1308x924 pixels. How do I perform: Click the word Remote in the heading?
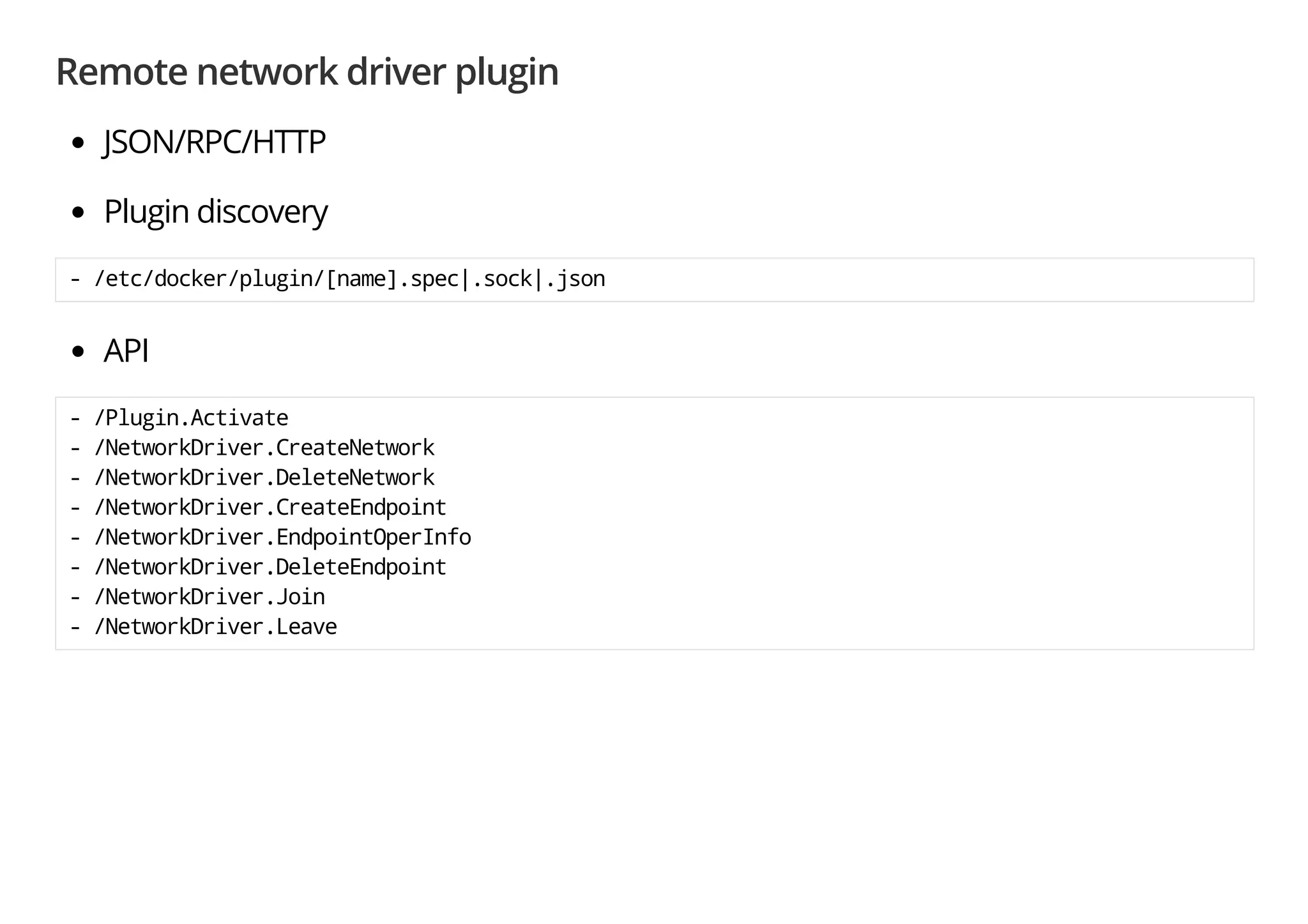pyautogui.click(x=121, y=72)
